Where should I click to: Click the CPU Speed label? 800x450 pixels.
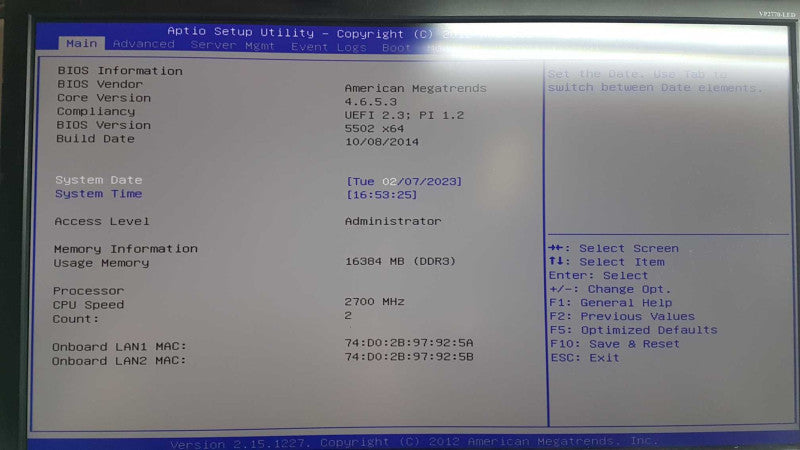point(88,305)
